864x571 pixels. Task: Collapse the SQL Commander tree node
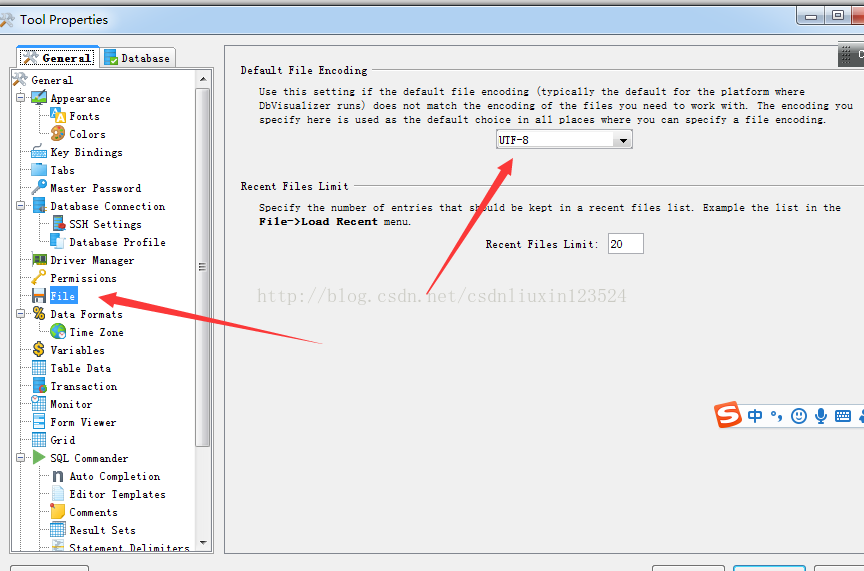(20, 457)
